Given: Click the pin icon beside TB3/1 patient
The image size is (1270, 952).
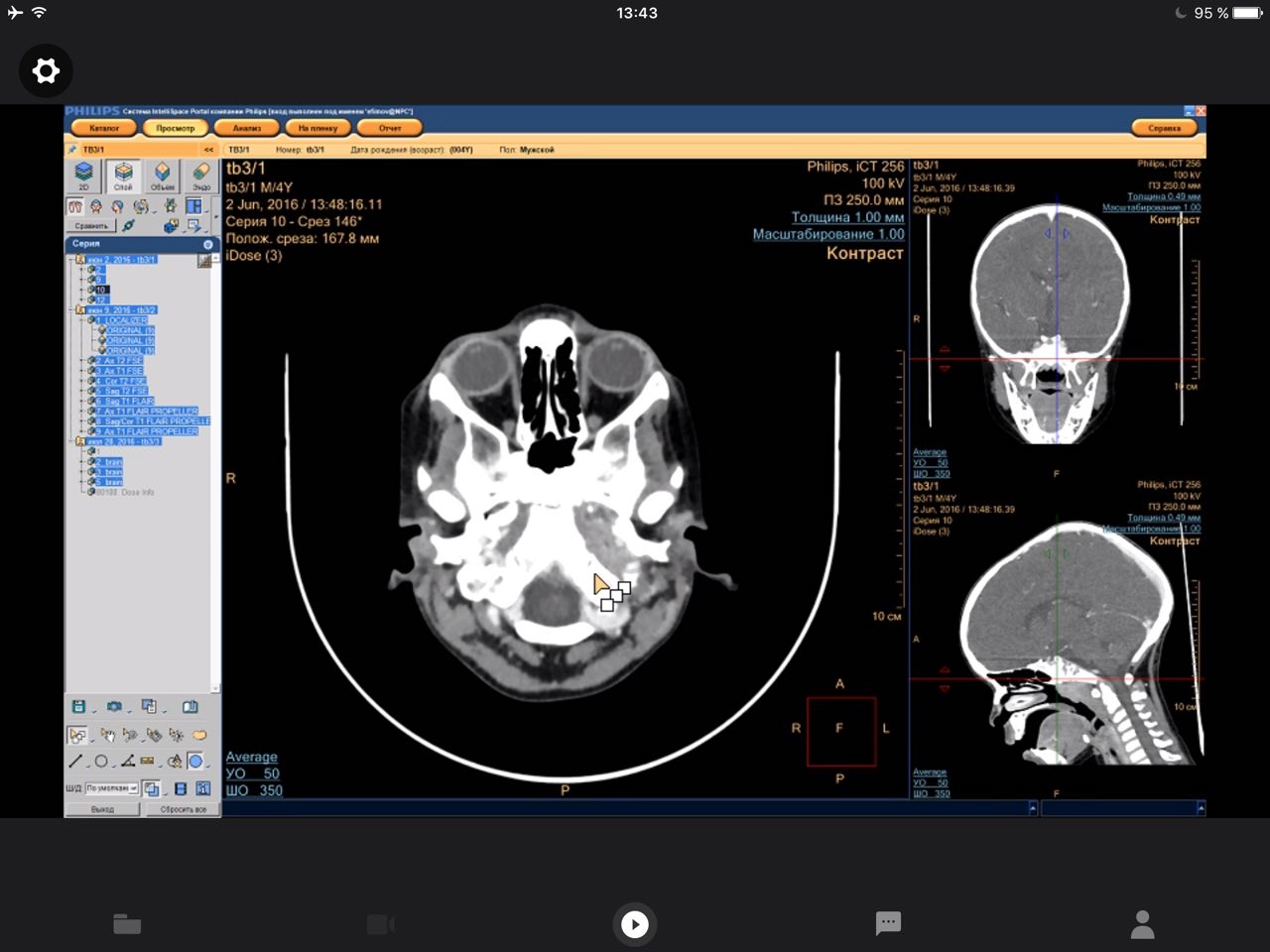Looking at the screenshot, I should 72,150.
